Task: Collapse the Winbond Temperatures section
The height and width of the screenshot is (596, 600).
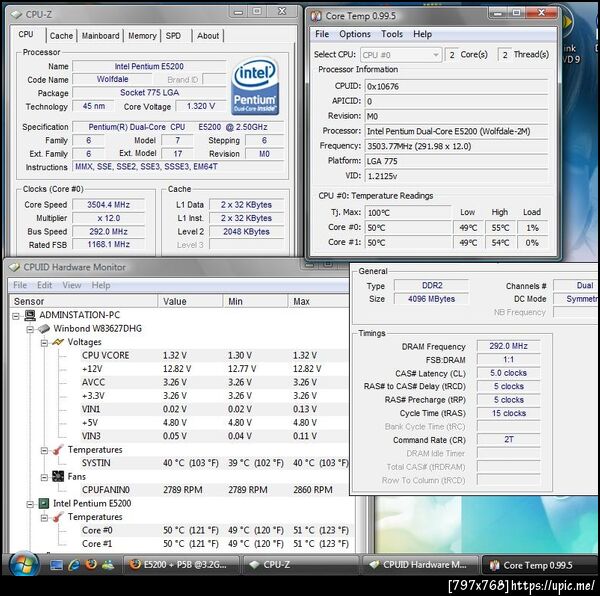Action: point(44,450)
